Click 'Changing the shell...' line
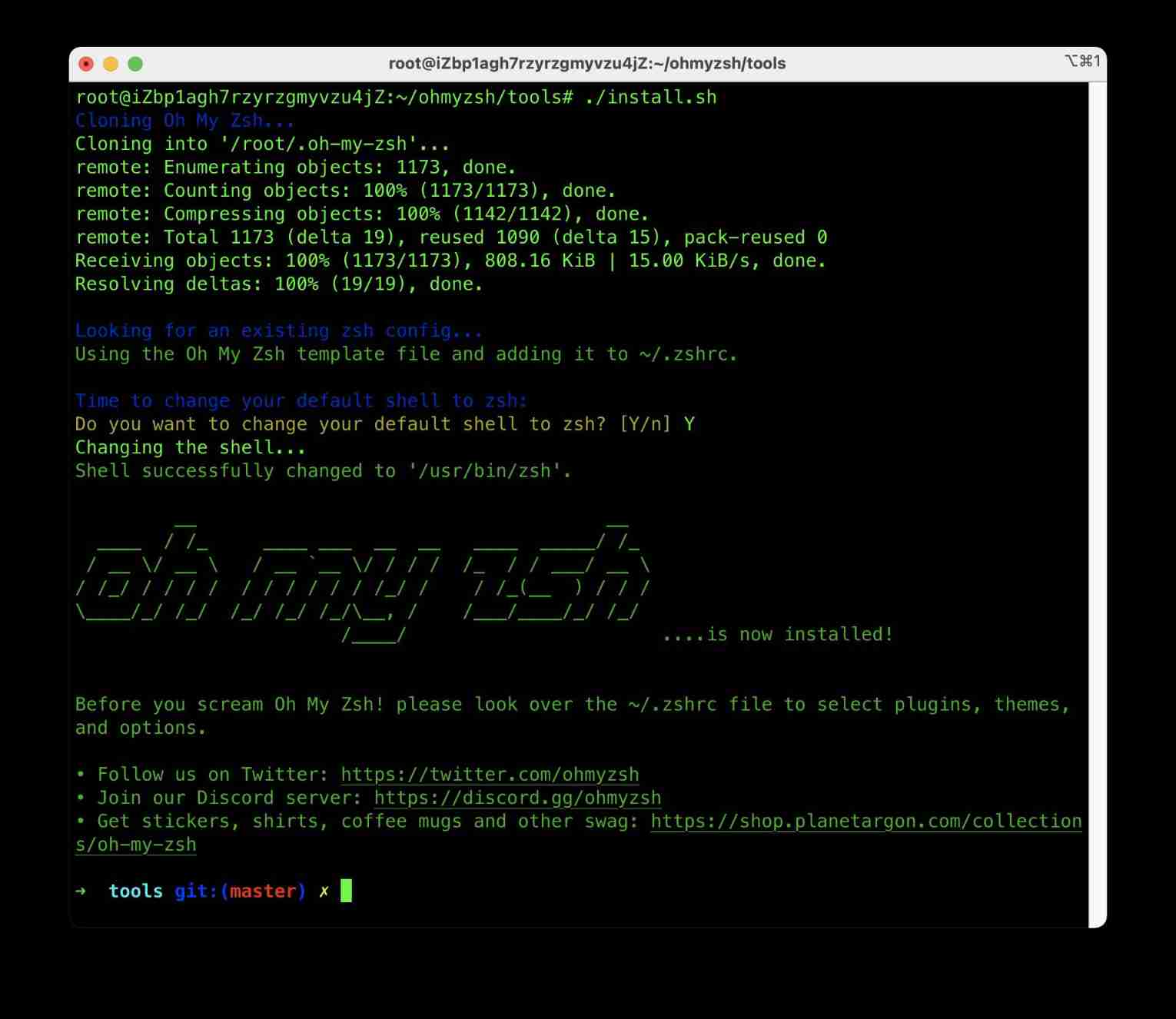This screenshot has height=1019, width=1176. click(190, 447)
